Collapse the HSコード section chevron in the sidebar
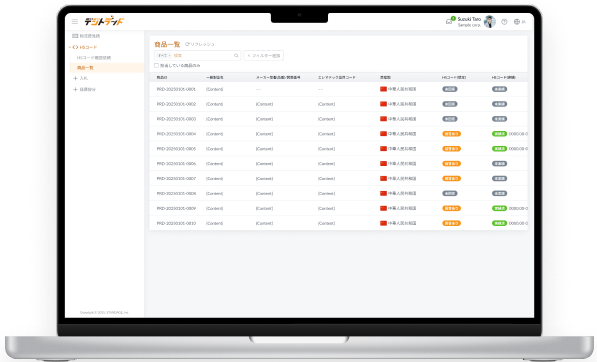Screen dimensions: 597x362 click(x=70, y=47)
